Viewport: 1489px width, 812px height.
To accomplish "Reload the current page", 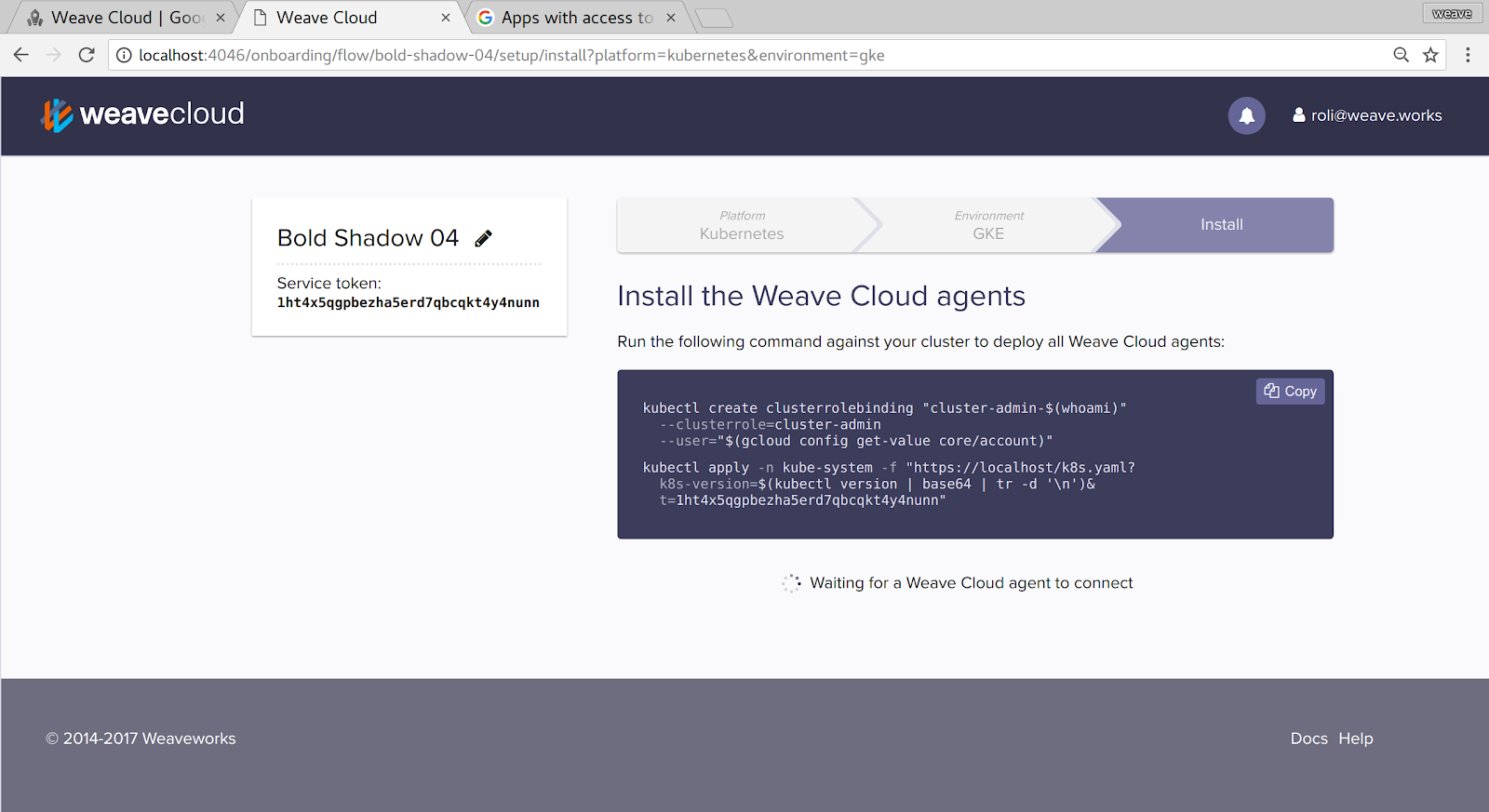I will coord(87,55).
